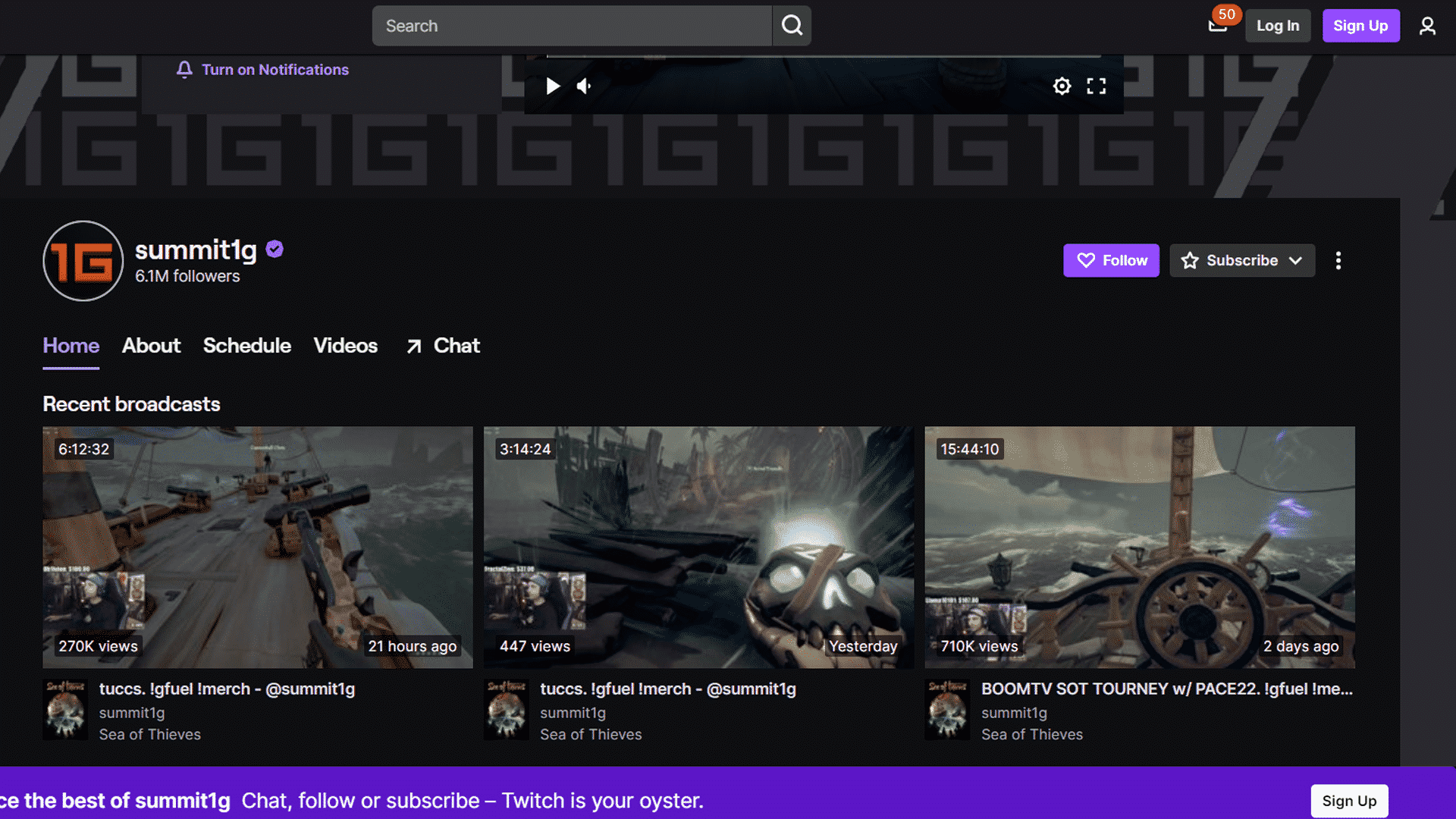Click the 'tuccs. !gfuel !merch' title from Yesterday

pyautogui.click(x=668, y=689)
